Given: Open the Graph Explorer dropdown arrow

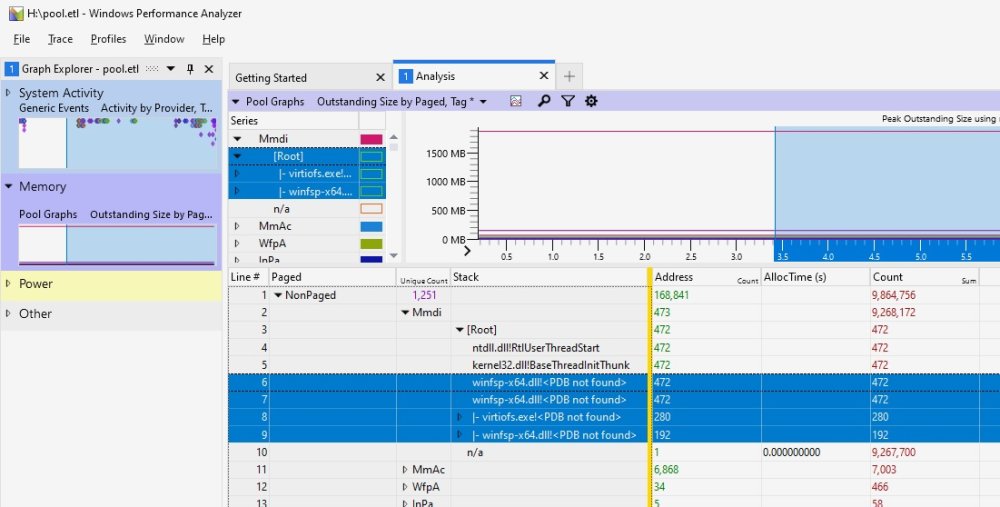Looking at the screenshot, I should coord(170,69).
